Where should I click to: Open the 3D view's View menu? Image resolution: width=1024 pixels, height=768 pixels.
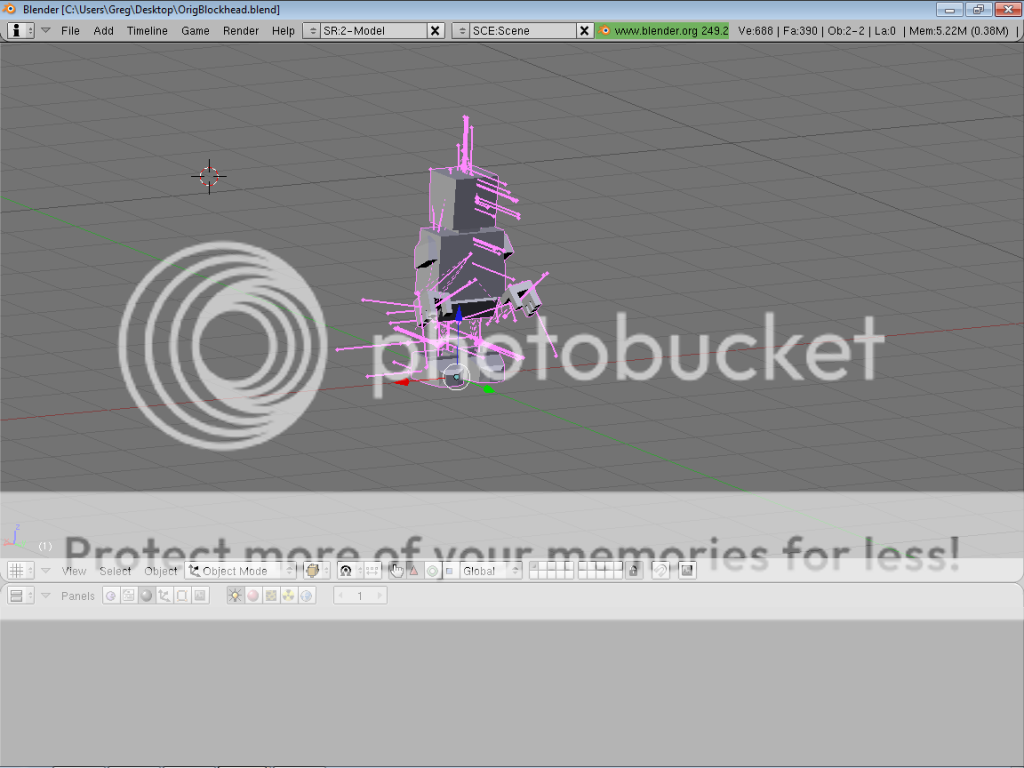click(74, 571)
